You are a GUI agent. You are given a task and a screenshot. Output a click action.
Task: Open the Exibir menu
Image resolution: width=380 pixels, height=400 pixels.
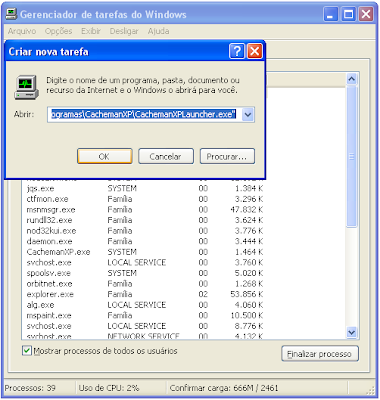(91, 31)
